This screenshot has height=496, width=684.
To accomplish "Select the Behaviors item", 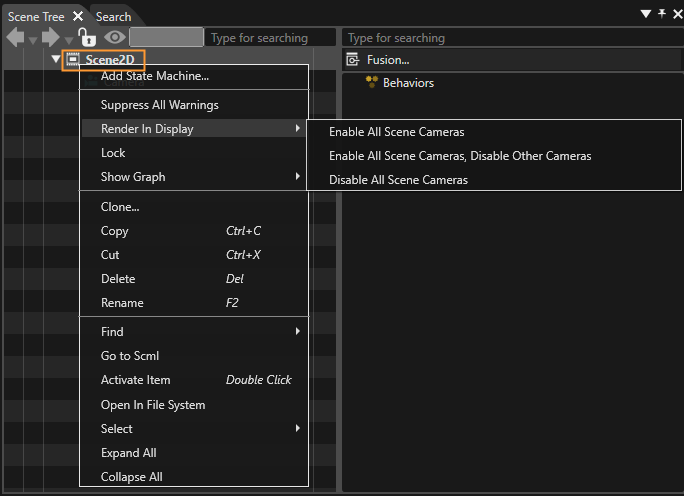I will (408, 83).
